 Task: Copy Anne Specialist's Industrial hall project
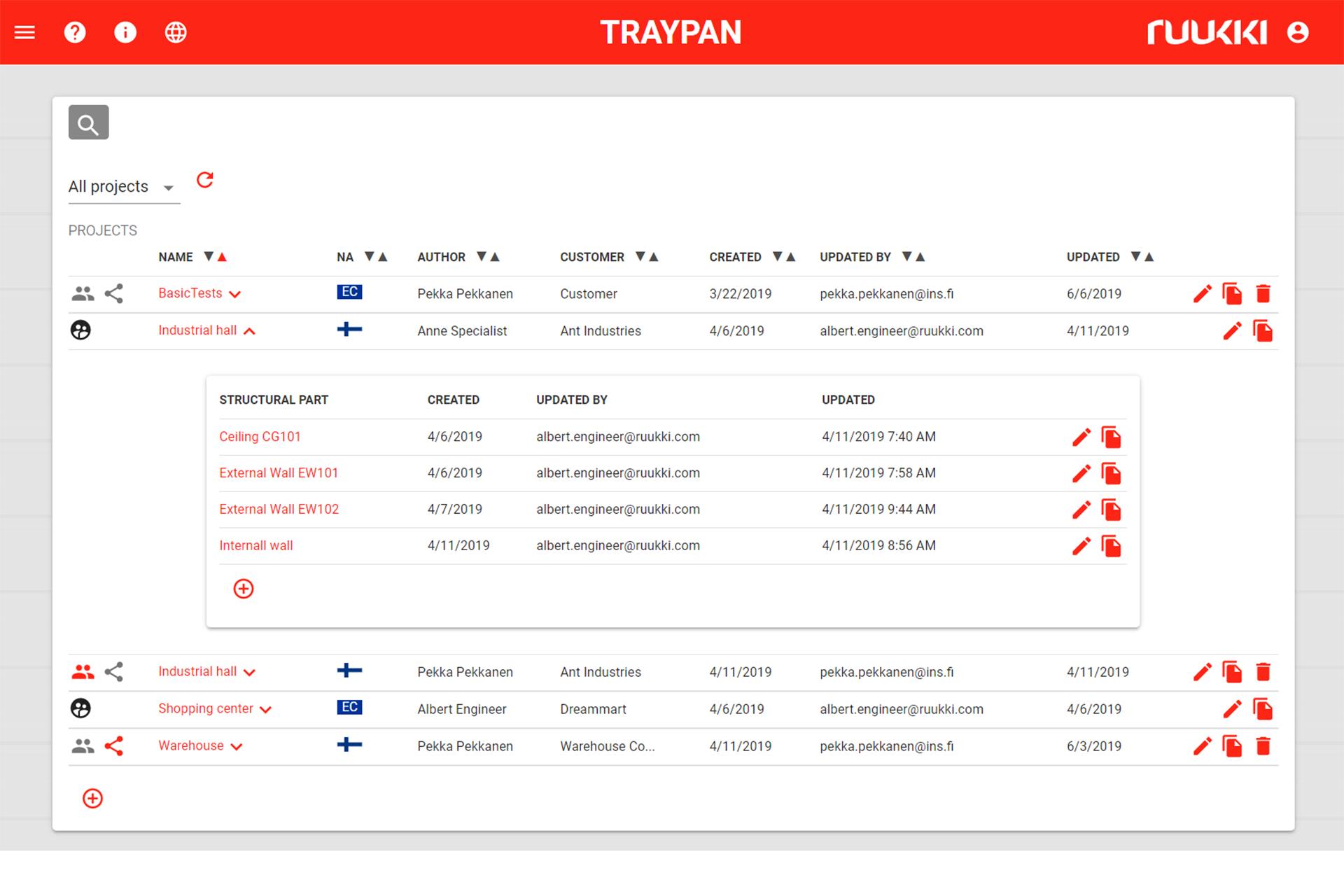1262,331
